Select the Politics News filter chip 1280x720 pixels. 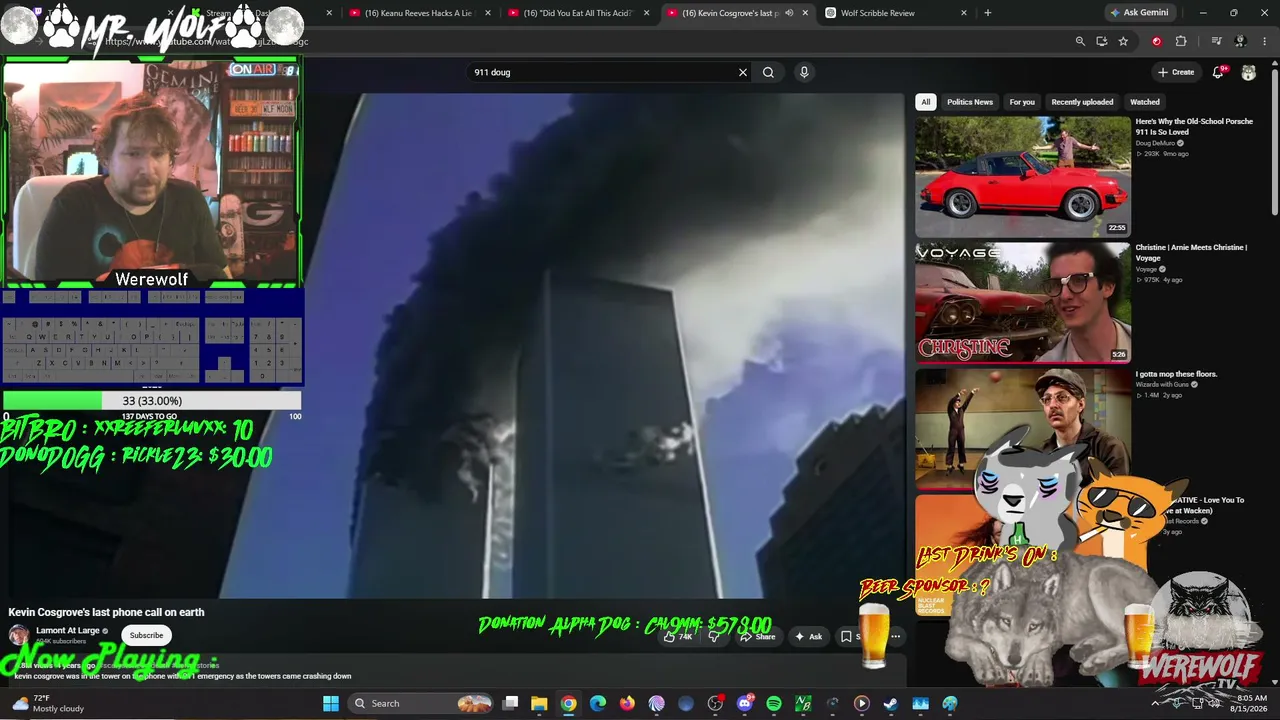click(970, 102)
